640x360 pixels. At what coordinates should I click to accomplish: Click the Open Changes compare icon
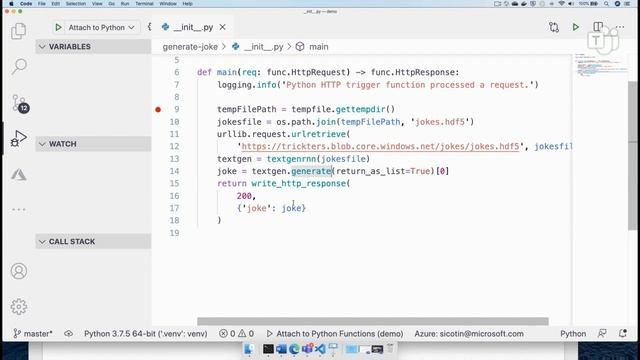coord(553,27)
